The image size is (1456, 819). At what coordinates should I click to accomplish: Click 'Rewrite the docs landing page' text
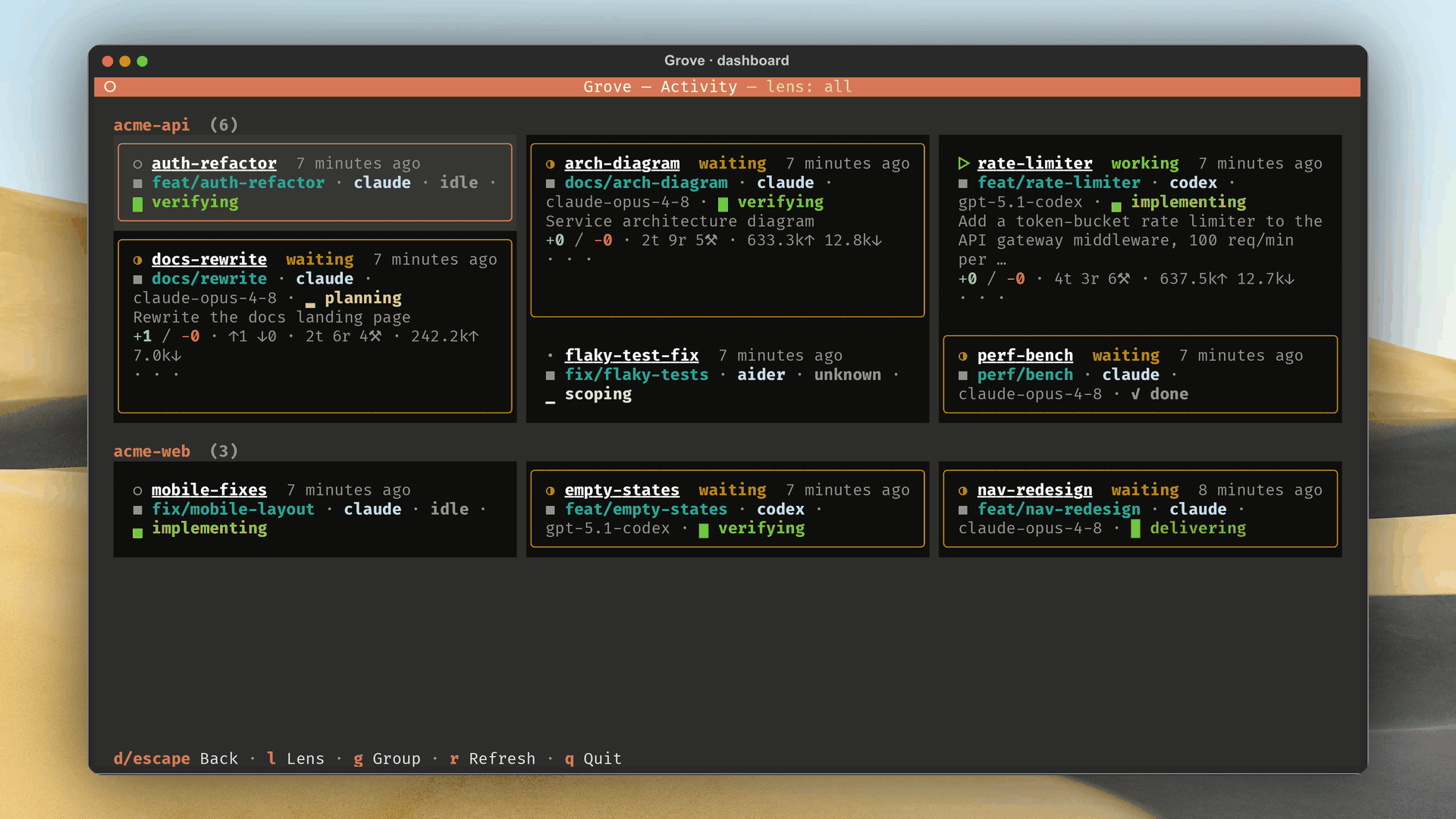coord(272,318)
